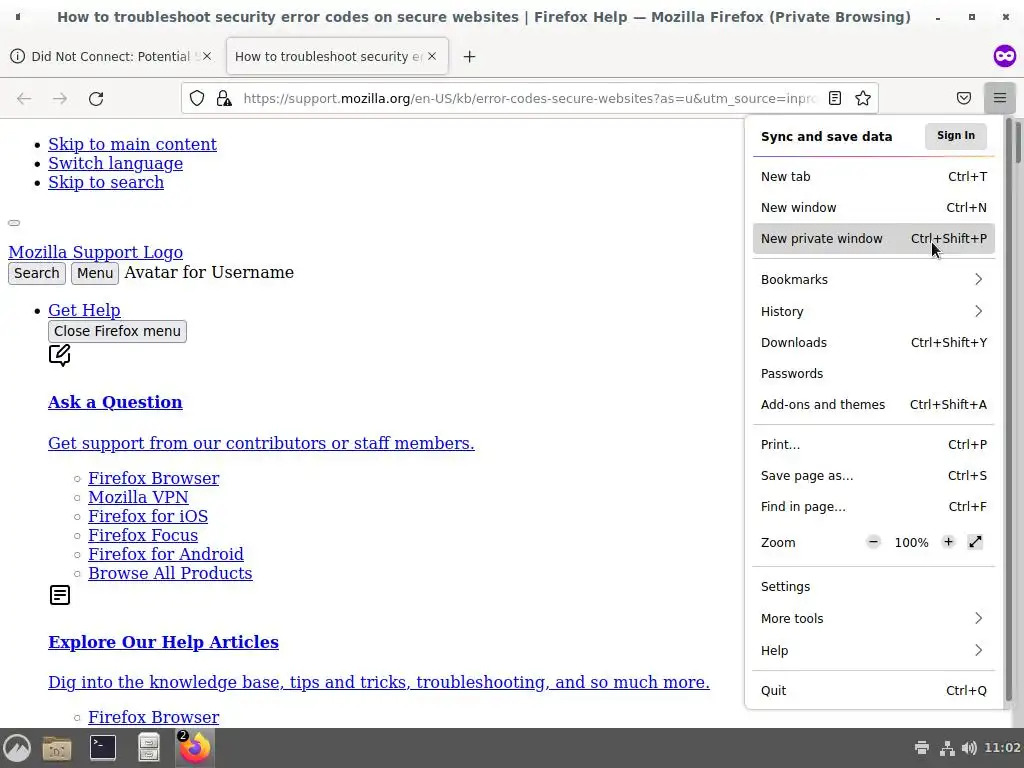Open the 'Mozilla VPN' link

tap(138, 497)
